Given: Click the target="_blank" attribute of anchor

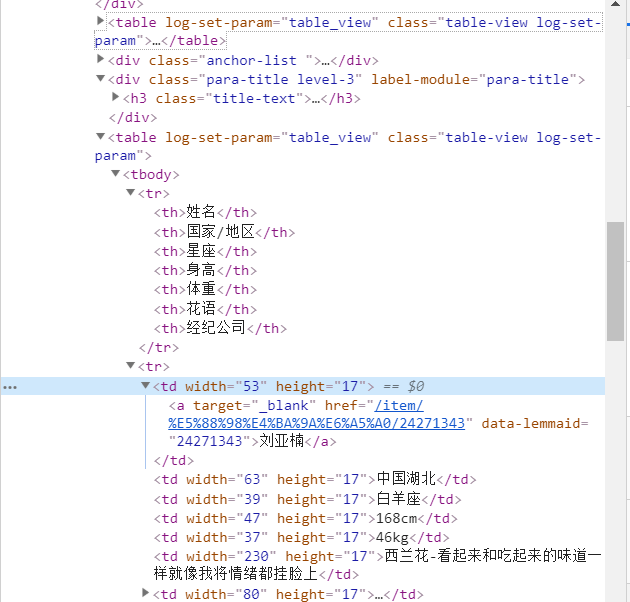Looking at the screenshot, I should tap(254, 405).
